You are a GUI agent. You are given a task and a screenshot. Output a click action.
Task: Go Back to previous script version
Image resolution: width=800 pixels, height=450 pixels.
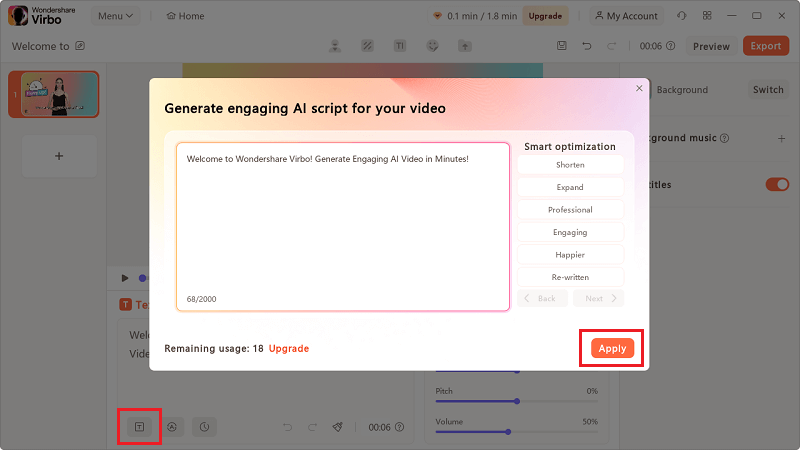(x=542, y=298)
